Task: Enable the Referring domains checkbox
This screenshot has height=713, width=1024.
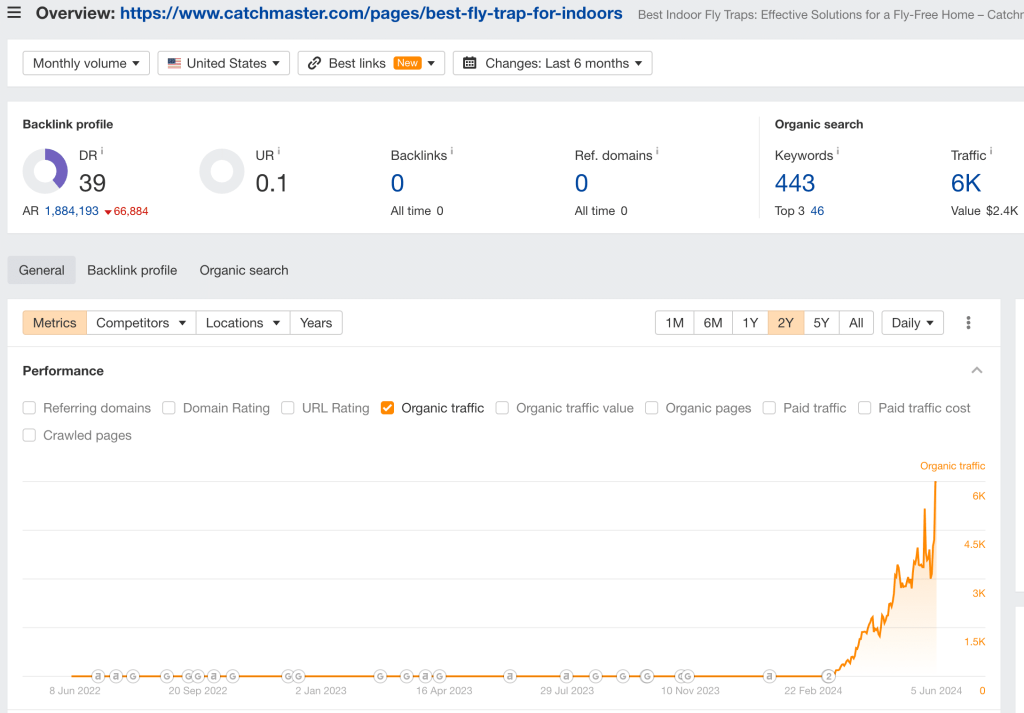Action: point(29,408)
